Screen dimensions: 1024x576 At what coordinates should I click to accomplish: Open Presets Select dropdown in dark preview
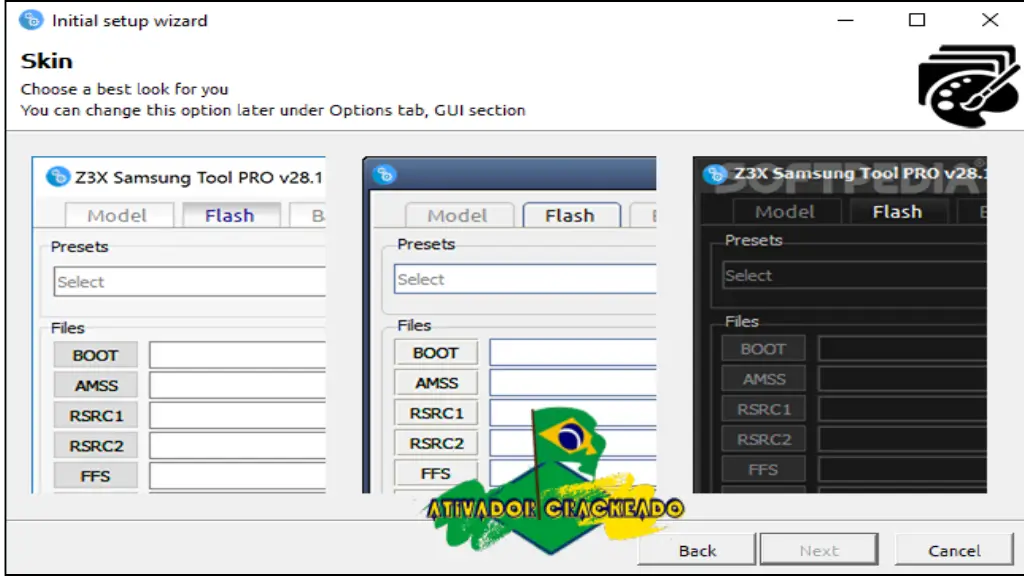854,275
